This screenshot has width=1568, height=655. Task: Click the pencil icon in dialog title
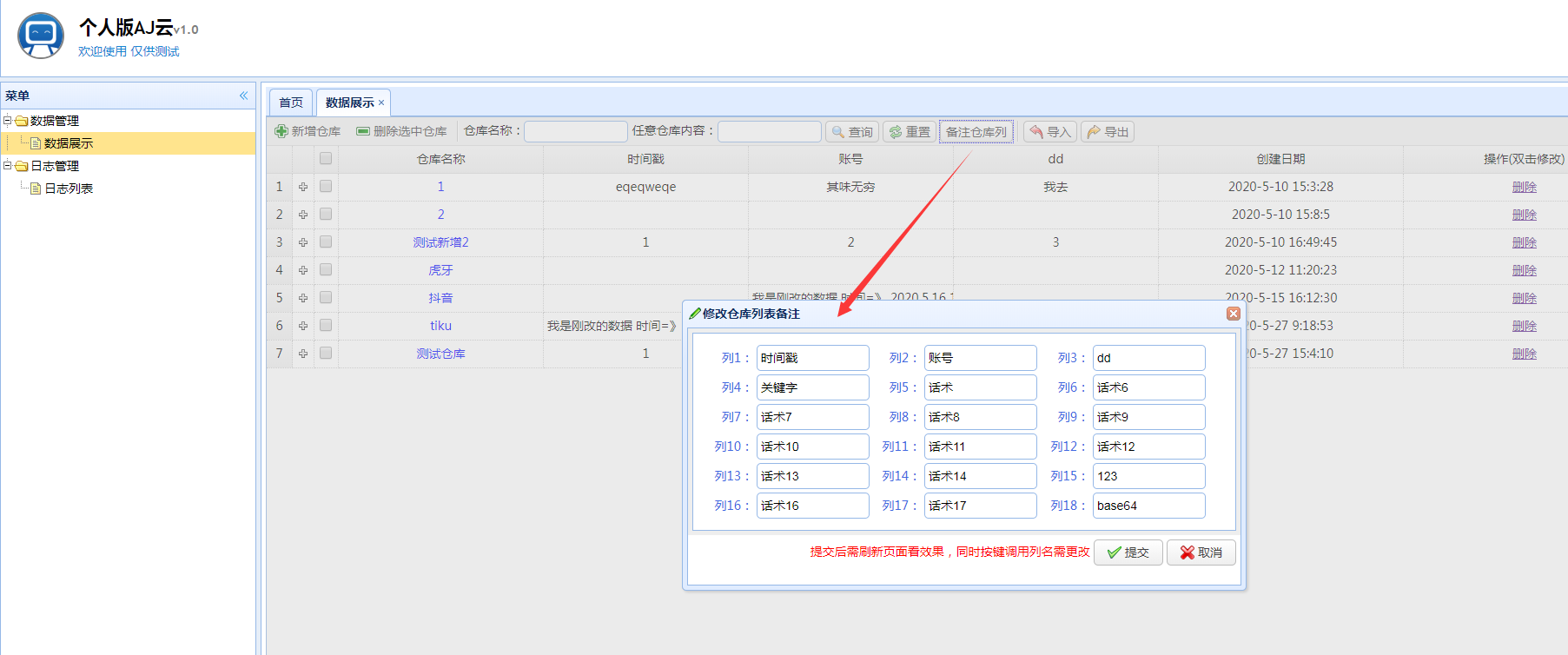695,314
